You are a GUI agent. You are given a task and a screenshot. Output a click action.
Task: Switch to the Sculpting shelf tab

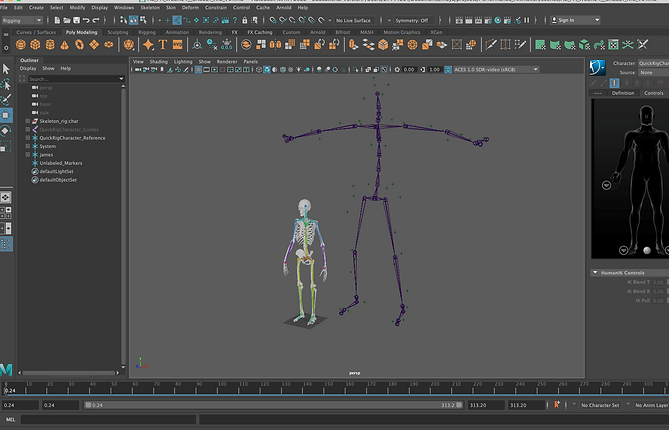click(x=118, y=32)
